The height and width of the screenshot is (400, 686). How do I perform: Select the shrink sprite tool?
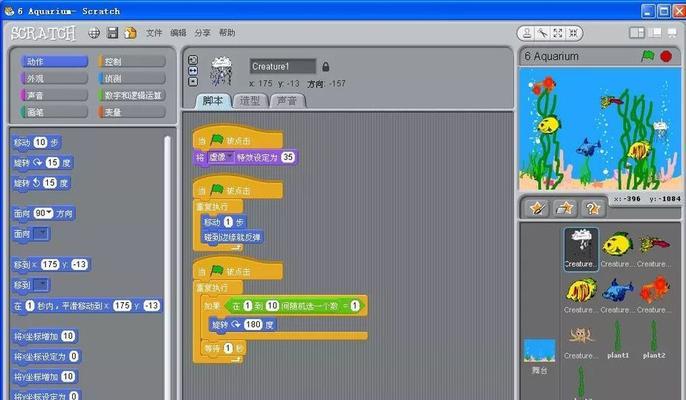573,33
